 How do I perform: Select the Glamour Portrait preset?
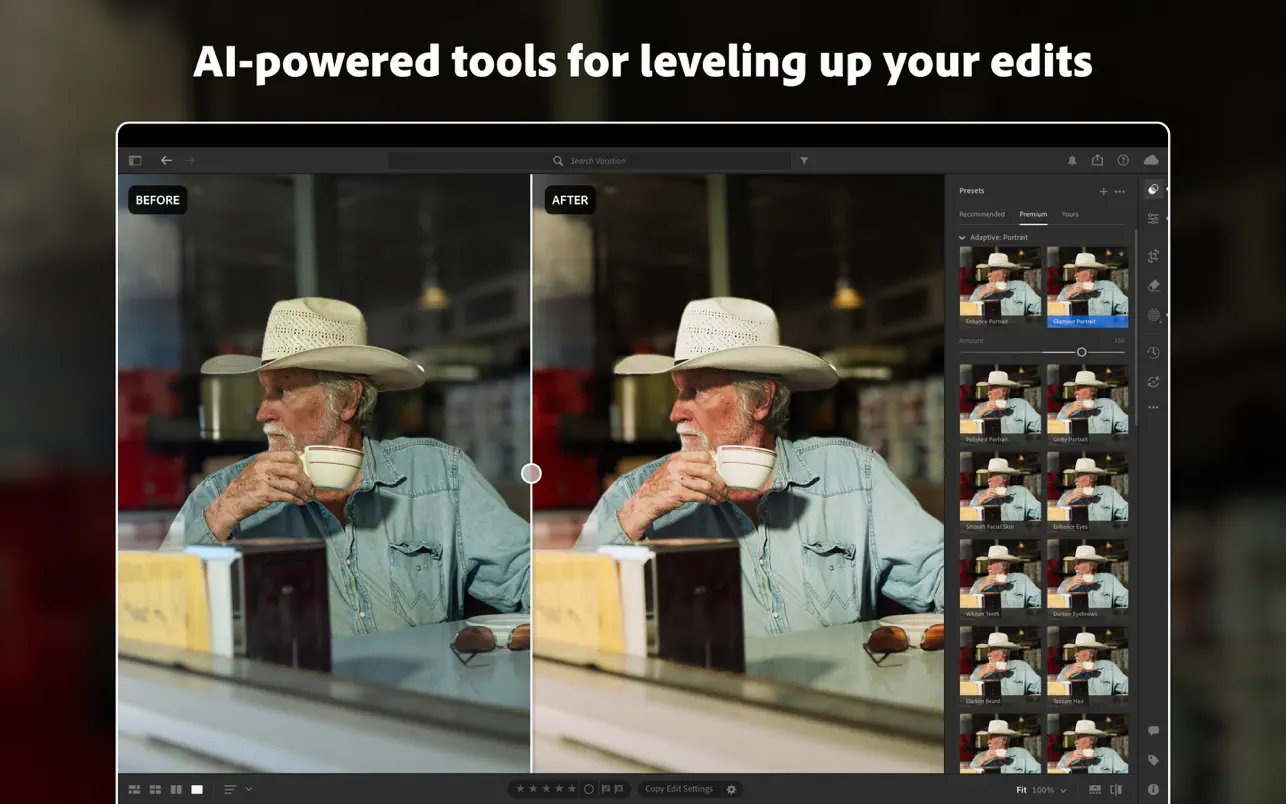pos(1087,287)
